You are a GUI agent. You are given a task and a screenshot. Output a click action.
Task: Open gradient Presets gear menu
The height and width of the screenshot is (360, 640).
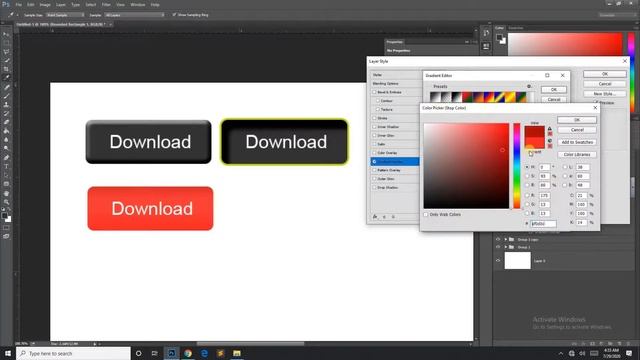[x=529, y=87]
